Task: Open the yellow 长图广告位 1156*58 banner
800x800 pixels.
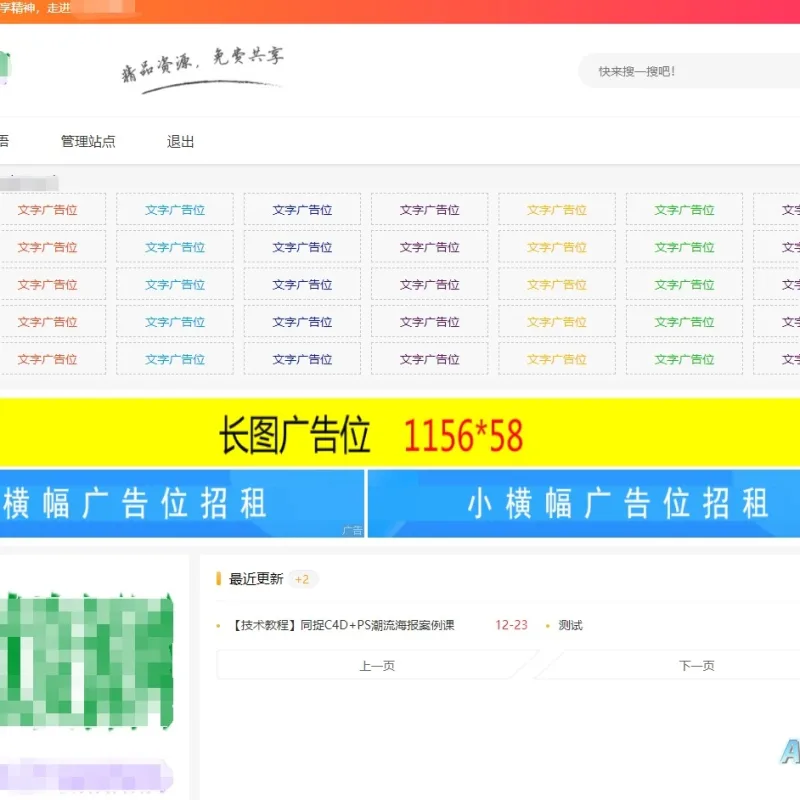Action: (x=400, y=433)
